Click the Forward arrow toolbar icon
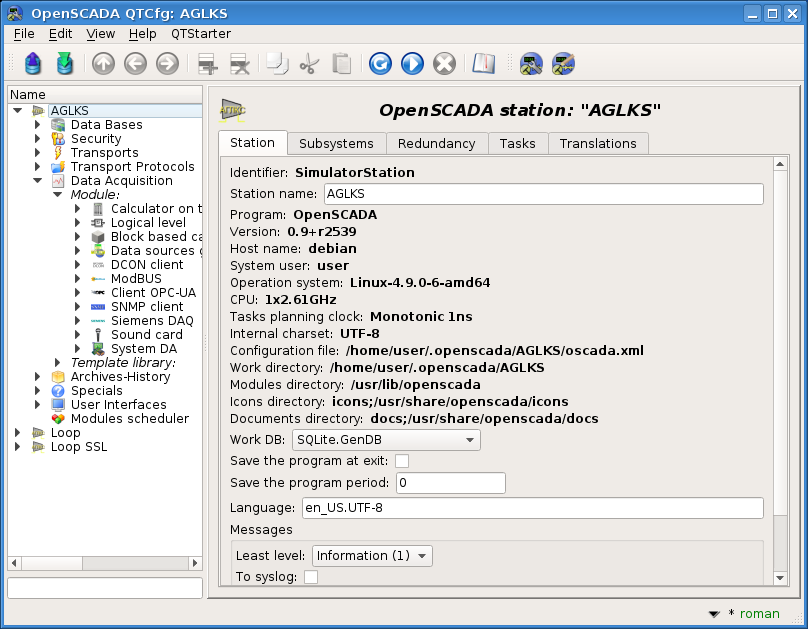Screen dimensions: 808x629 (167, 64)
